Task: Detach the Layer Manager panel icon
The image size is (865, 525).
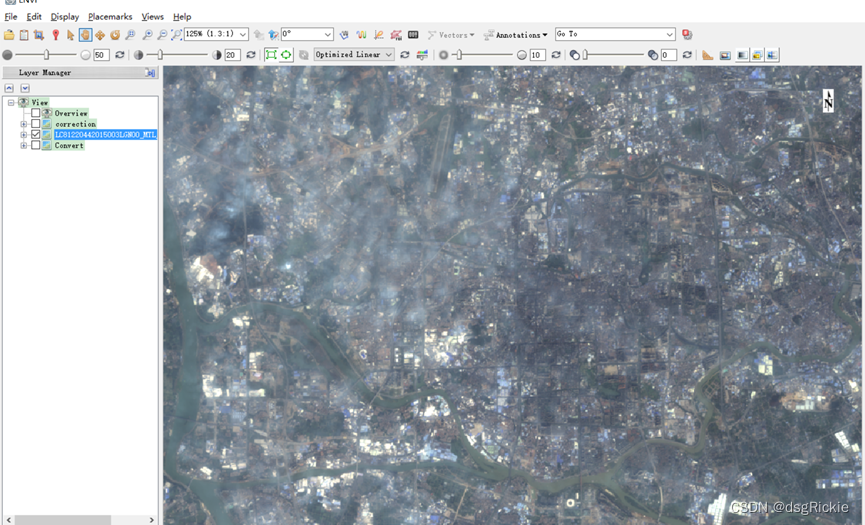Action: click(x=149, y=72)
